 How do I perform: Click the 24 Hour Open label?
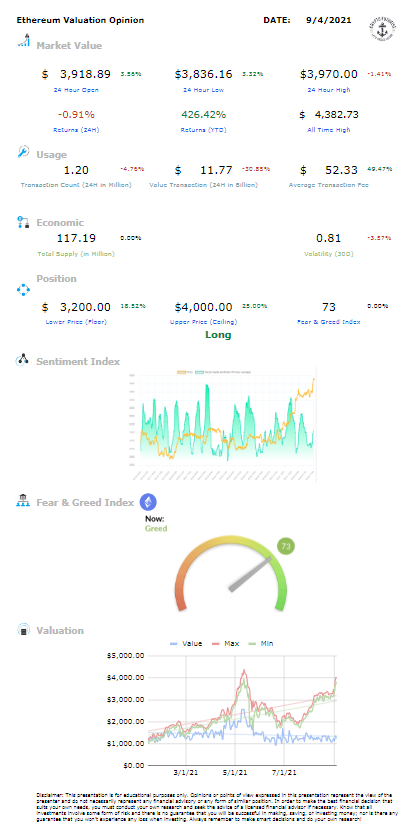click(x=76, y=90)
